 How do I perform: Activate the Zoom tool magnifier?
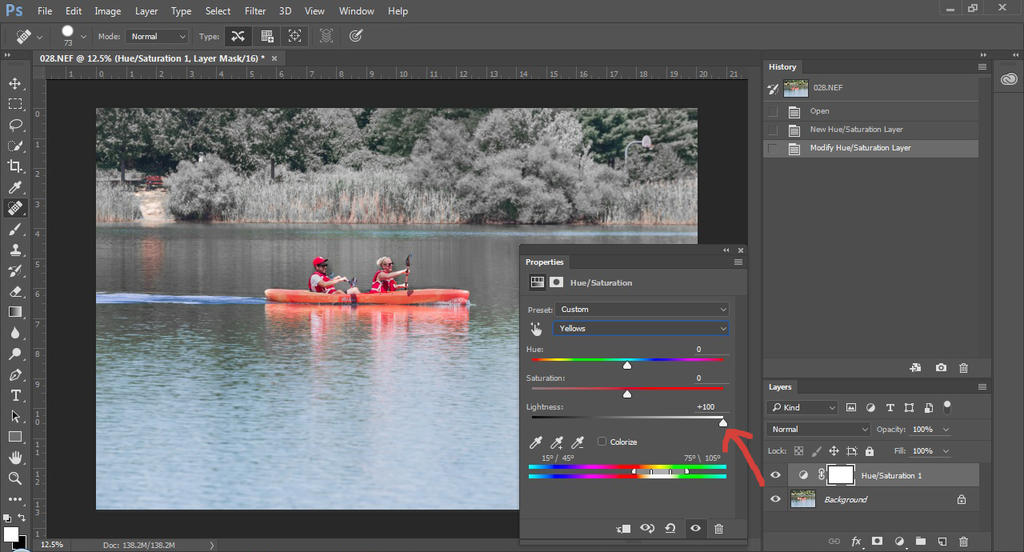pyautogui.click(x=15, y=479)
